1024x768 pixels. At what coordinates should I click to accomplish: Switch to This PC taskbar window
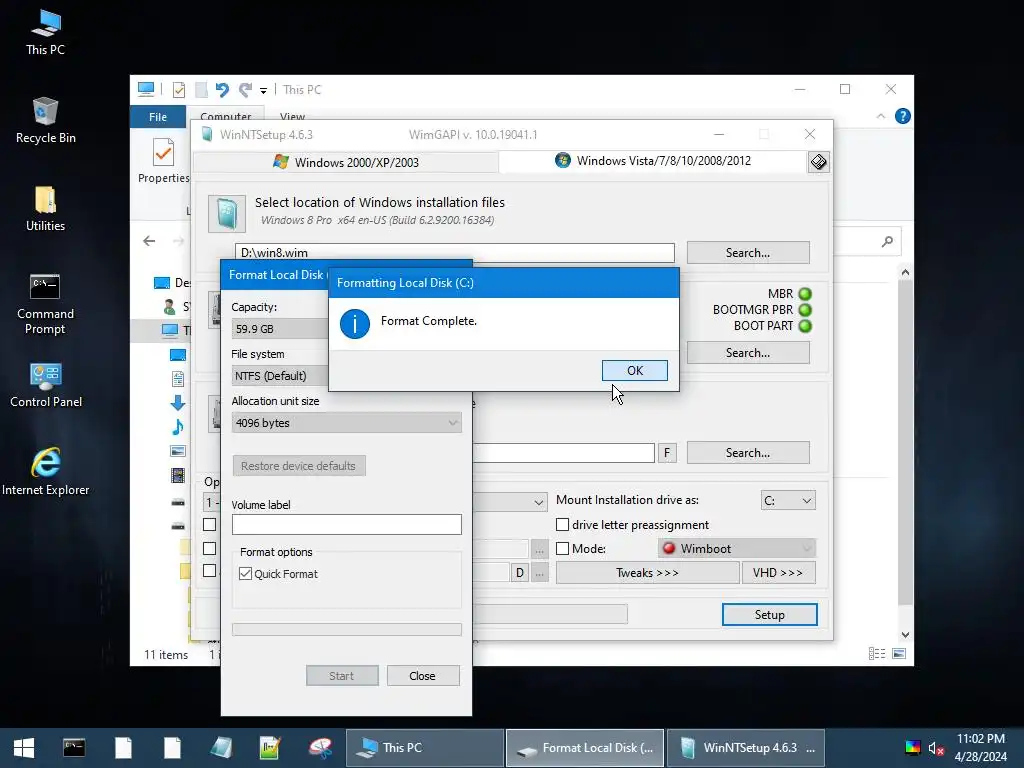click(x=424, y=748)
